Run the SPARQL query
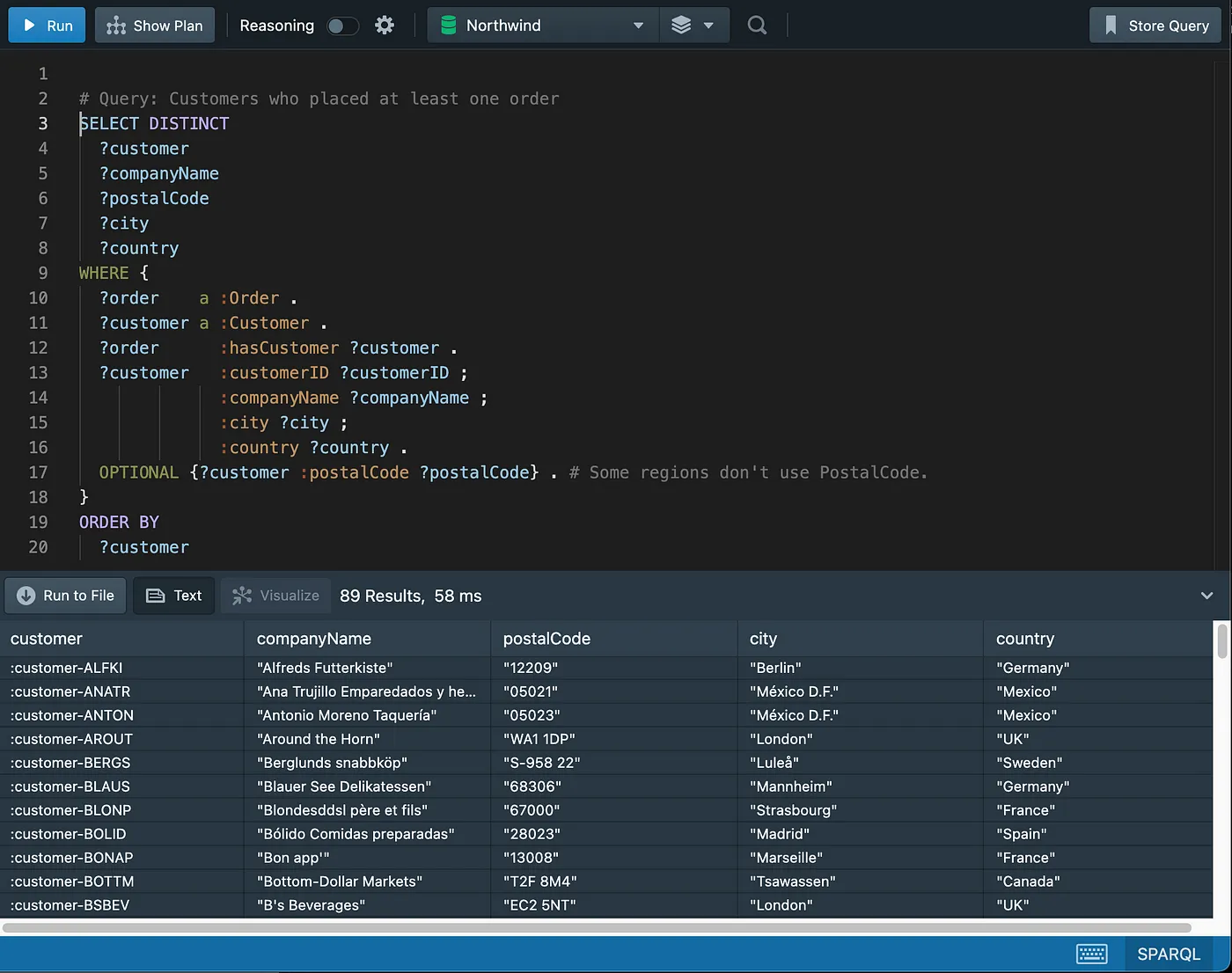Viewport: 1232px width, 973px height. point(47,26)
